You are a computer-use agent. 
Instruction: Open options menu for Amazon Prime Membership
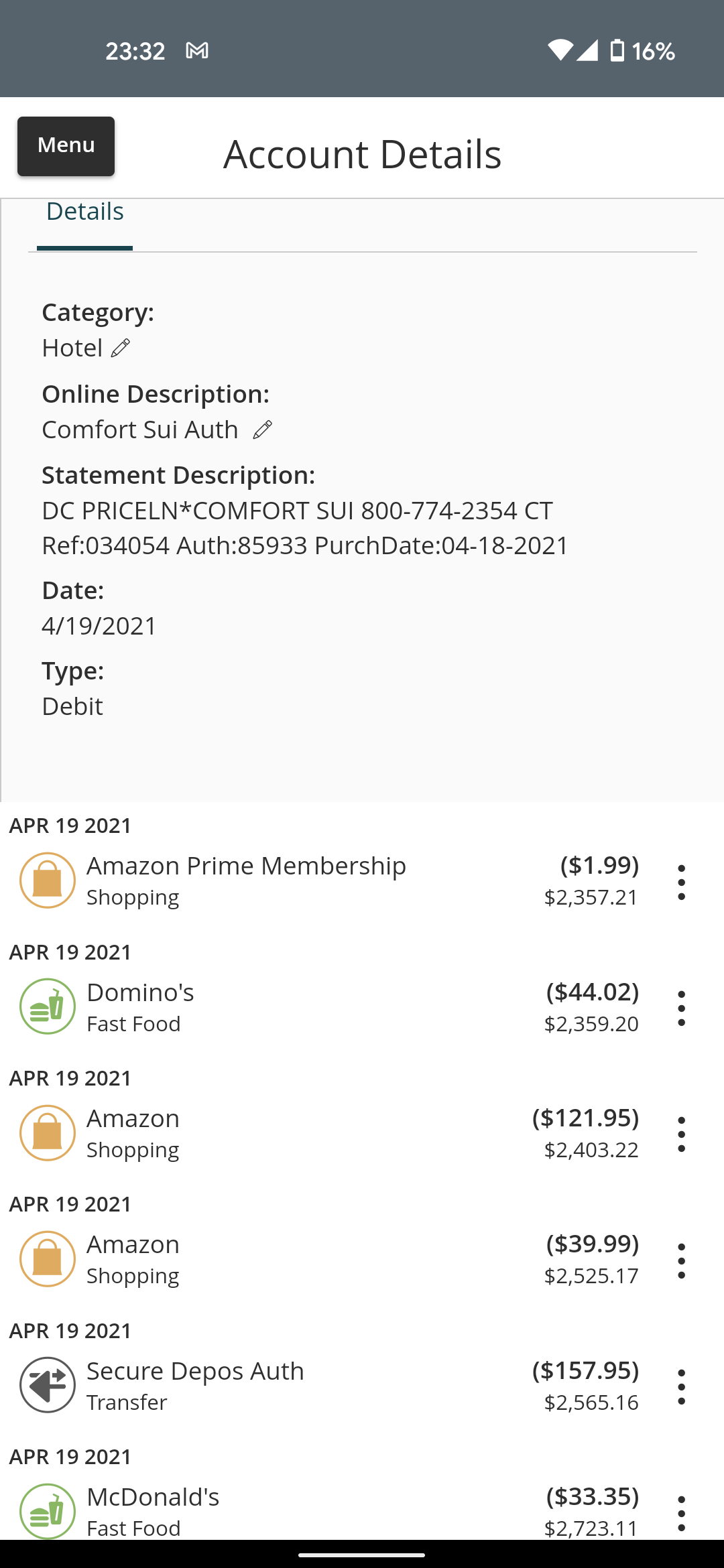(x=681, y=882)
